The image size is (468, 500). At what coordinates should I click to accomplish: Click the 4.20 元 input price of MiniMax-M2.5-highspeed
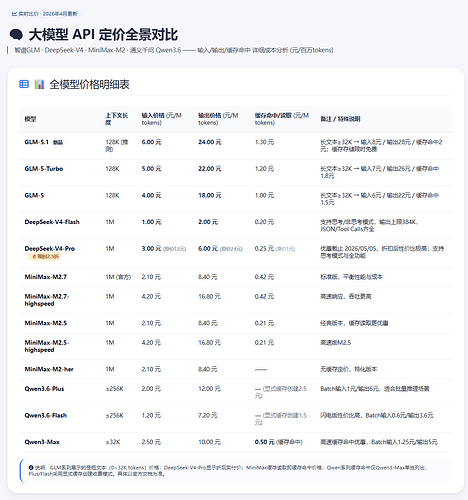(151, 342)
